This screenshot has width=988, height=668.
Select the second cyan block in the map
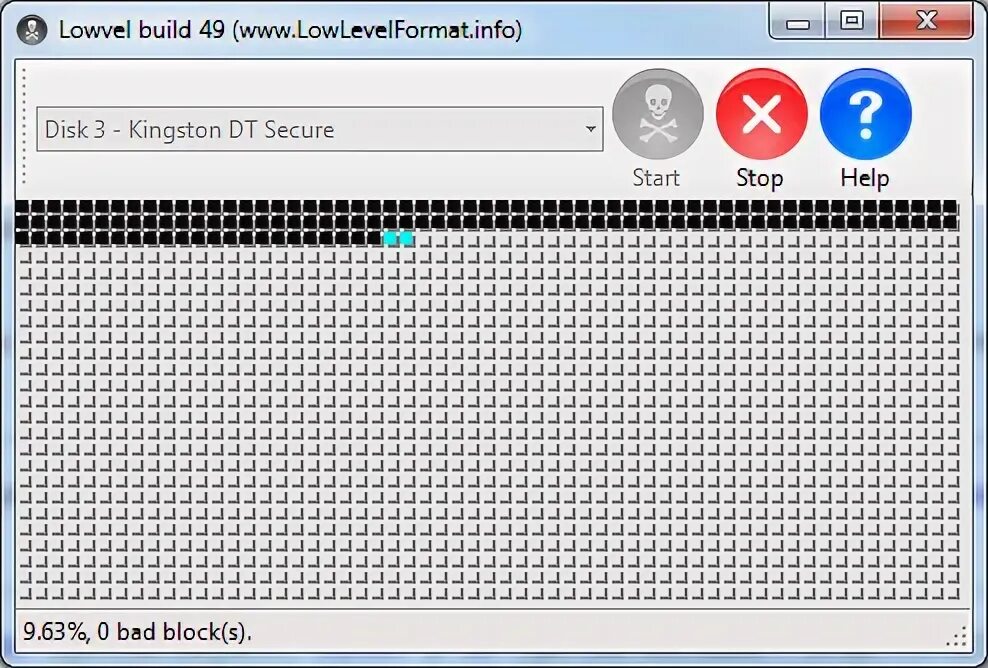pyautogui.click(x=406, y=238)
